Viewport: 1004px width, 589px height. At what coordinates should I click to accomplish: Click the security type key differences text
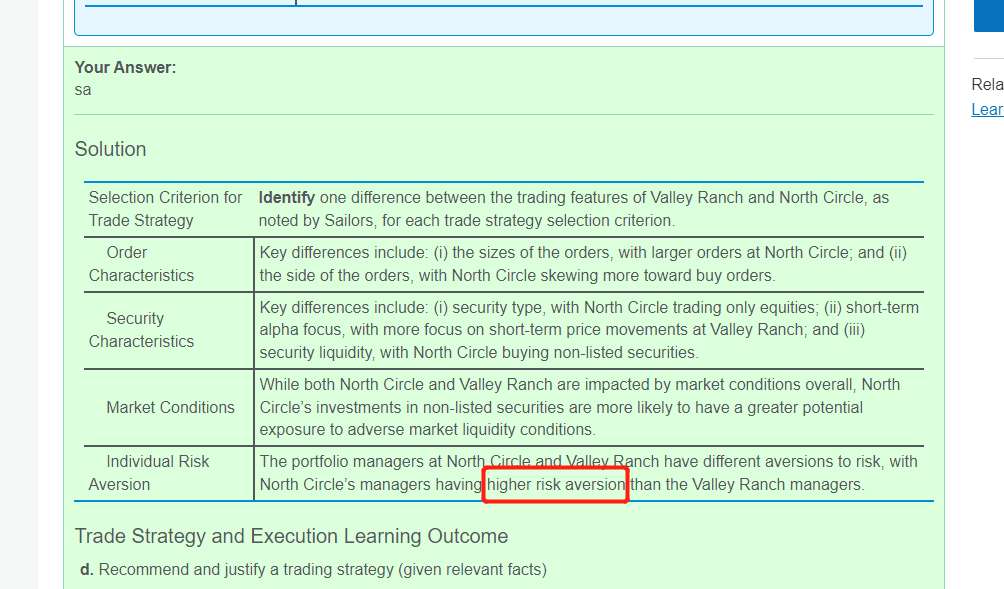click(x=589, y=330)
